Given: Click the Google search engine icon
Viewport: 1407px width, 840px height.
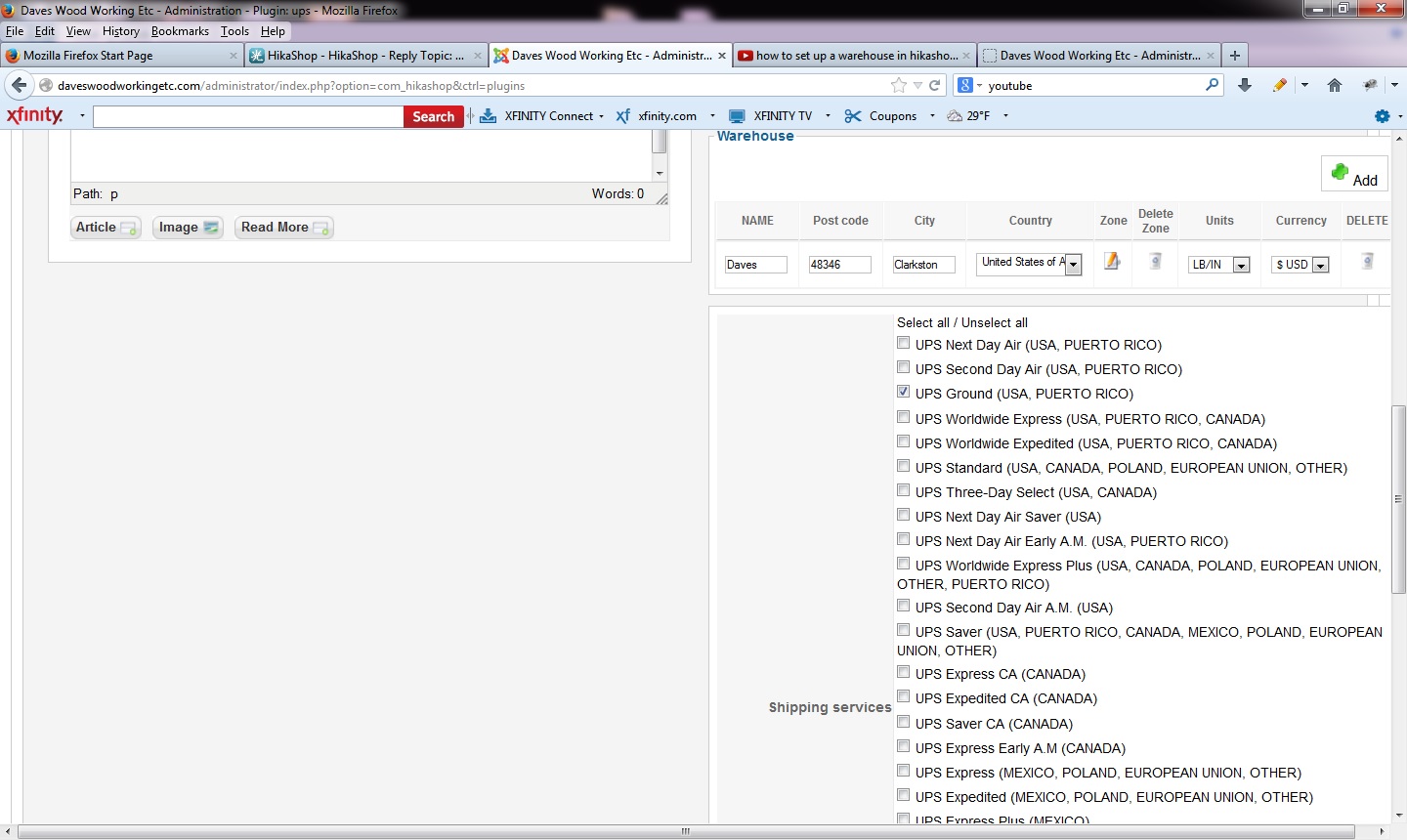Looking at the screenshot, I should tap(965, 85).
